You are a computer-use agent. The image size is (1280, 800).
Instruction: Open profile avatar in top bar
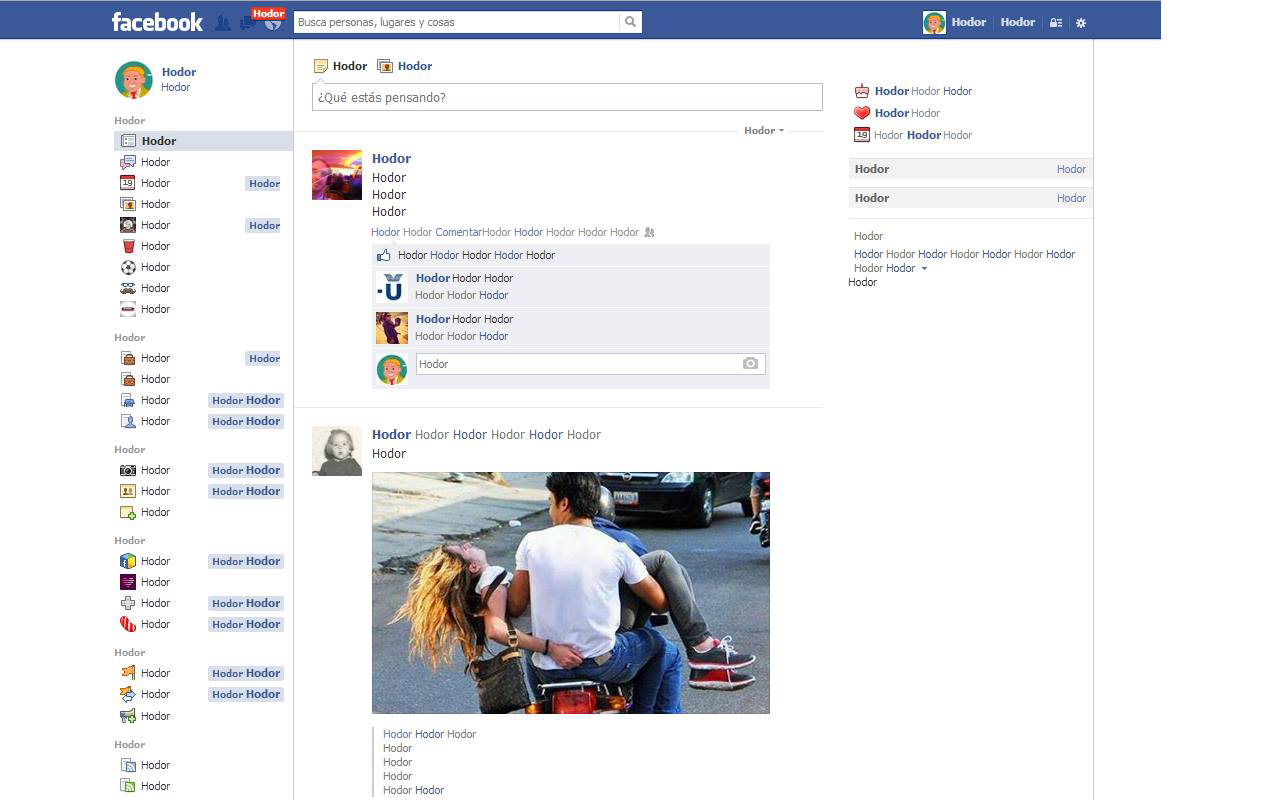934,22
